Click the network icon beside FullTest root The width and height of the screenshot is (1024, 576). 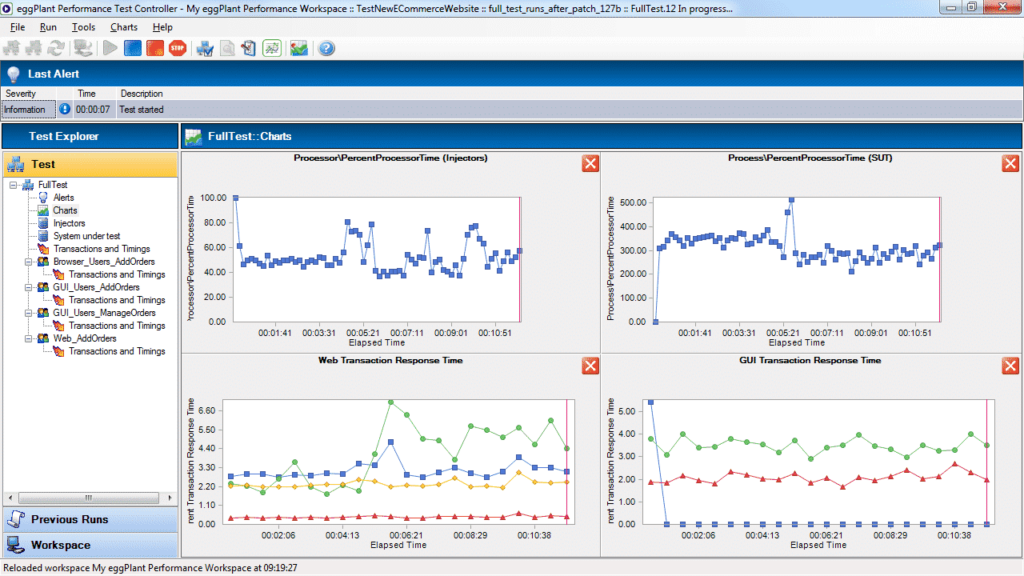(x=27, y=185)
